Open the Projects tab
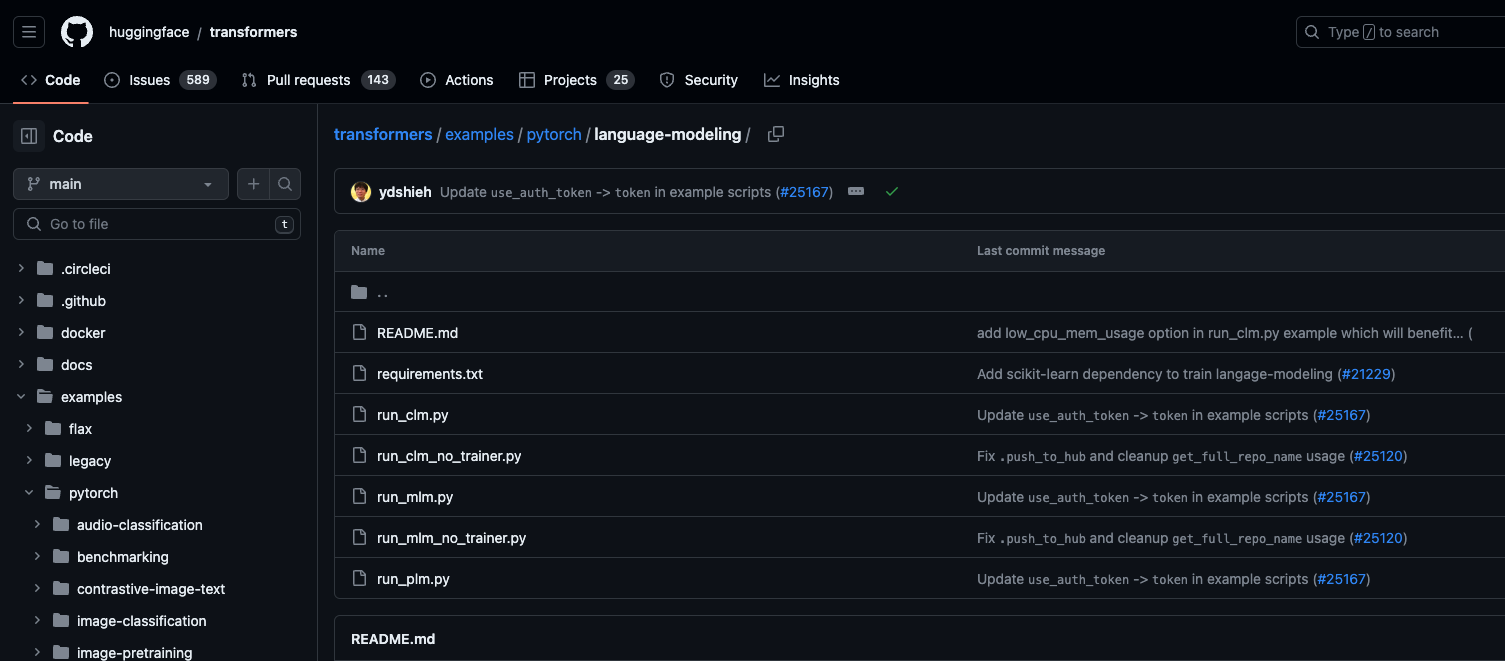 577,80
